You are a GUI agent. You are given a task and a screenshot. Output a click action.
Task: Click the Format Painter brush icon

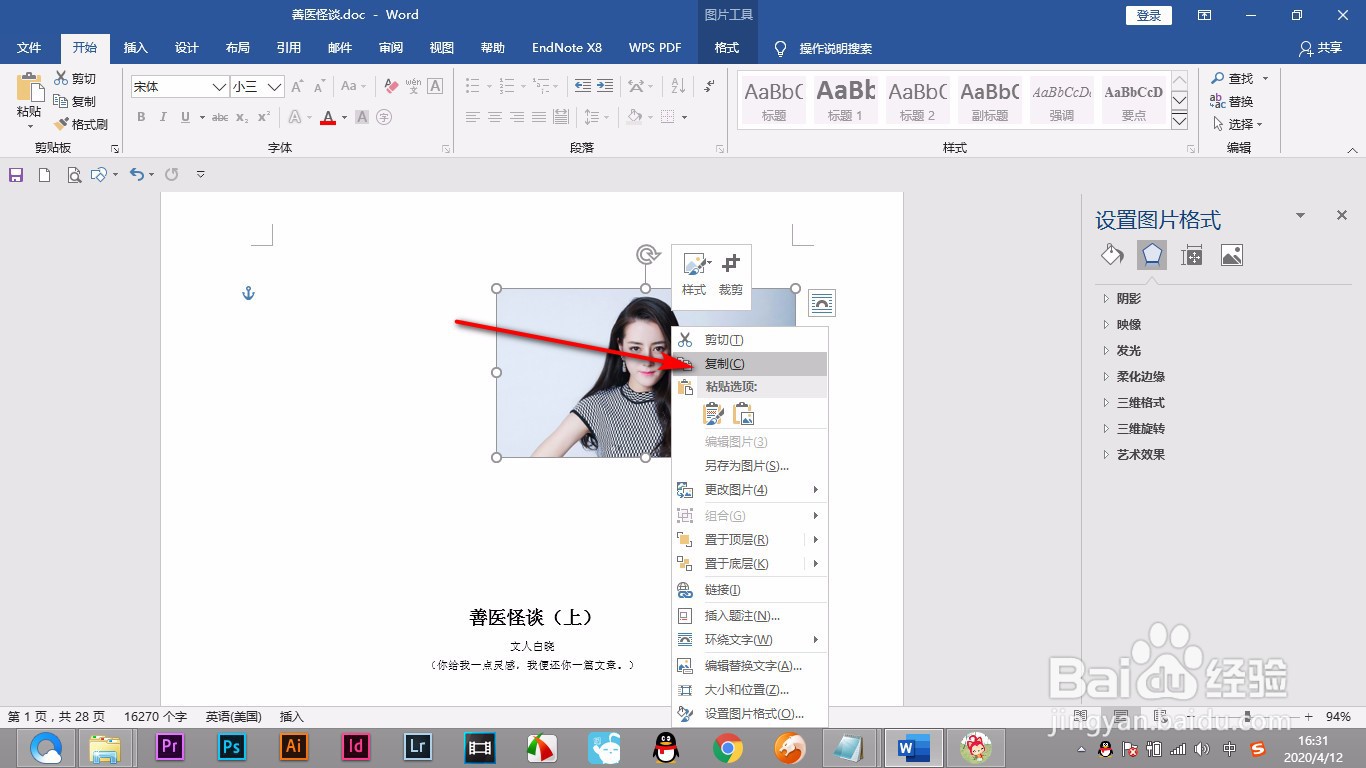point(61,125)
